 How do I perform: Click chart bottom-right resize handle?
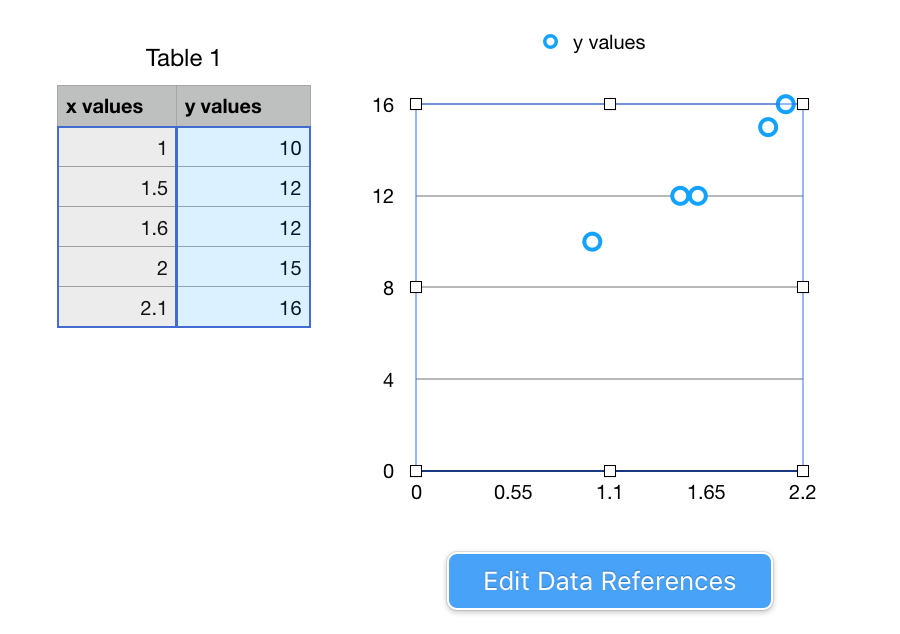point(803,471)
